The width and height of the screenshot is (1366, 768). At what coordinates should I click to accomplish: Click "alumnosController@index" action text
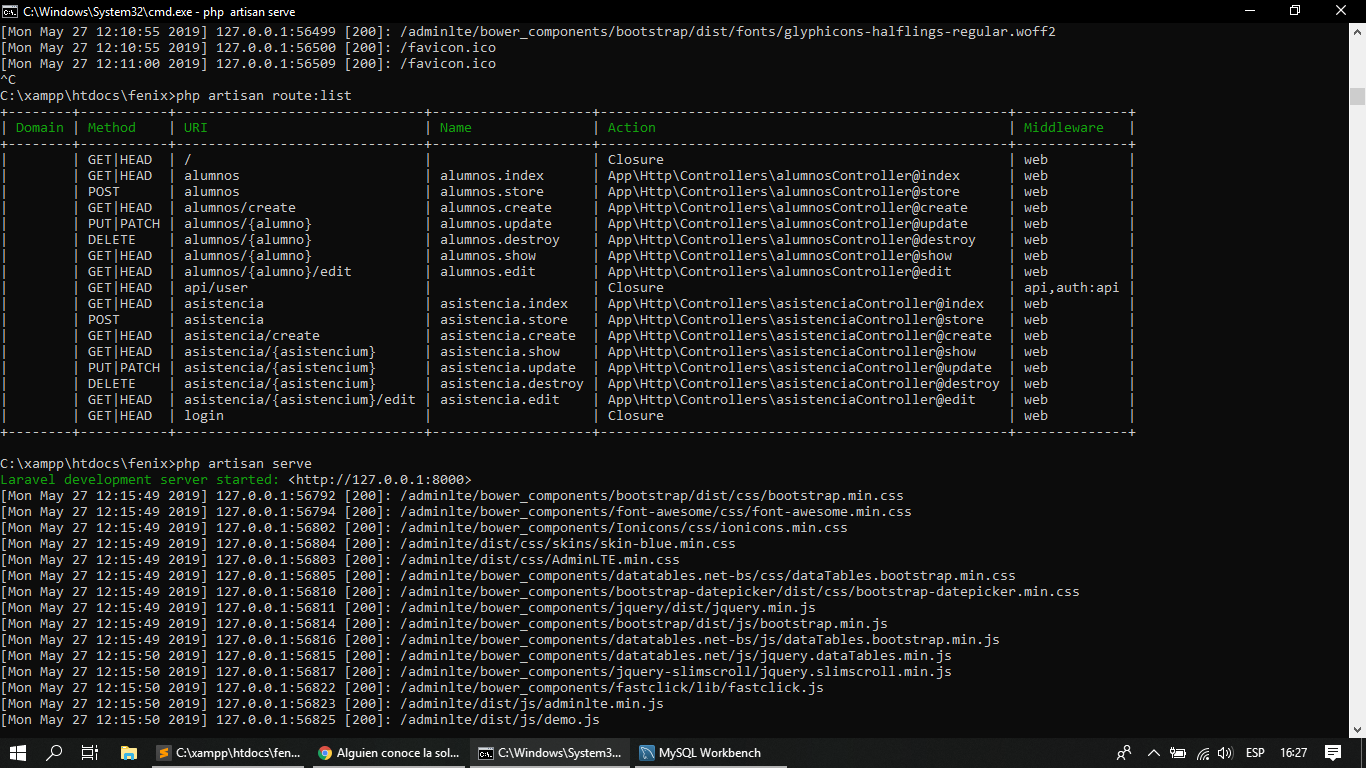(x=868, y=175)
